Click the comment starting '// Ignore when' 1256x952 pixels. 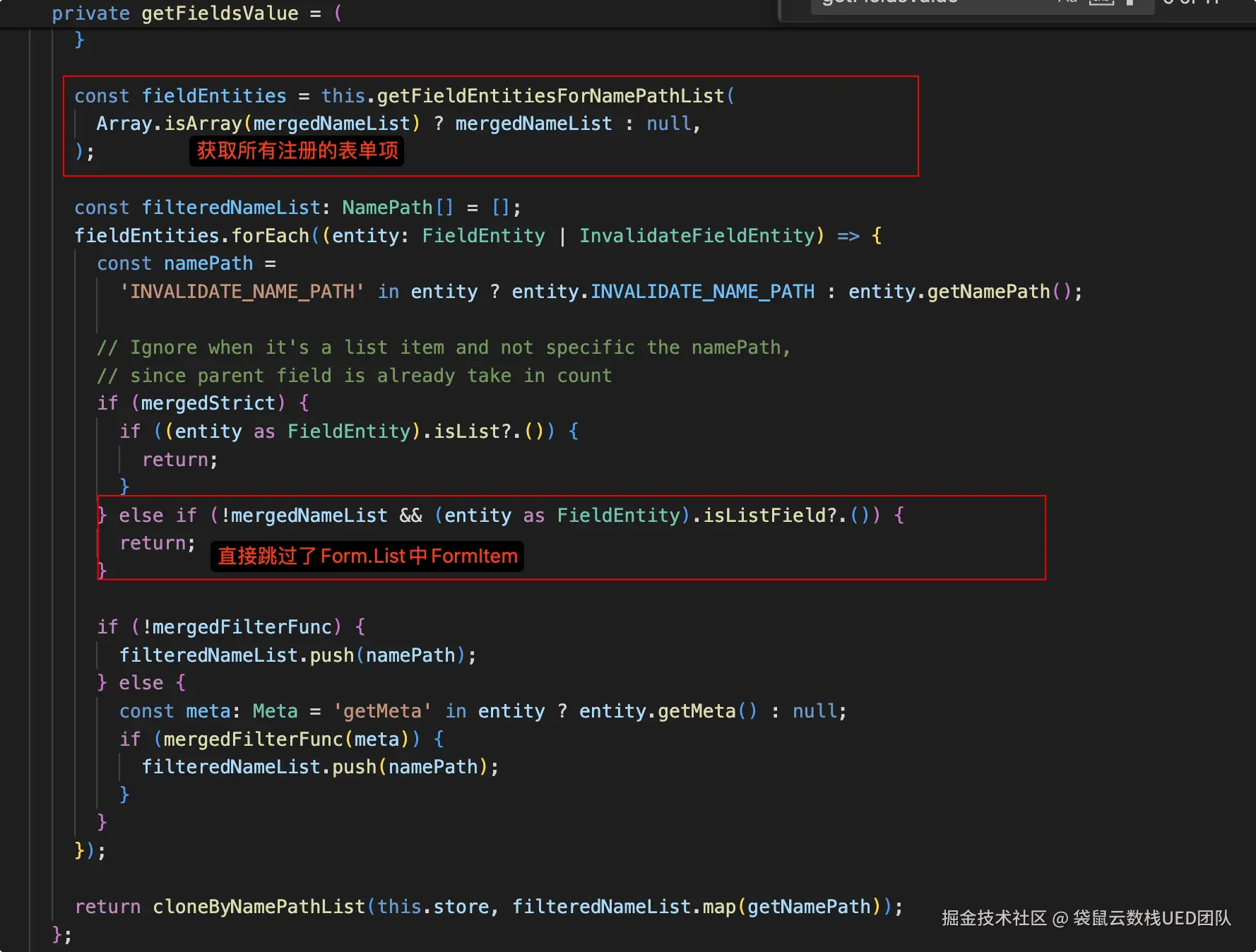pyautogui.click(x=444, y=347)
